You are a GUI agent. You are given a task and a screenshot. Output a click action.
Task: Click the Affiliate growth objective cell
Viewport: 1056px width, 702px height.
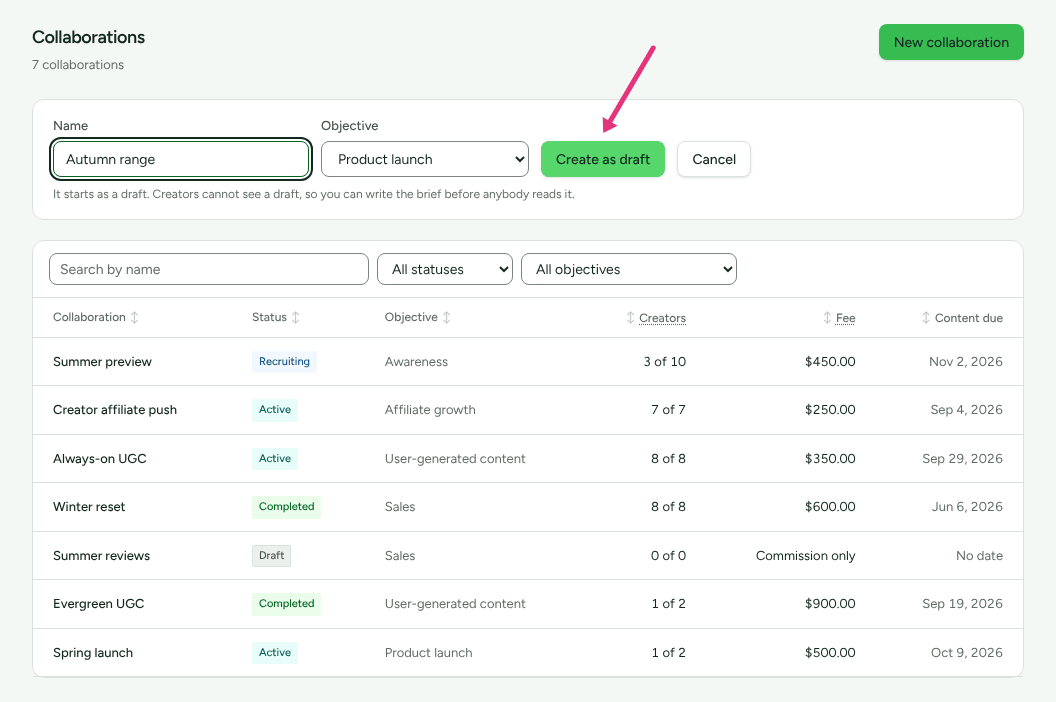pyautogui.click(x=430, y=410)
